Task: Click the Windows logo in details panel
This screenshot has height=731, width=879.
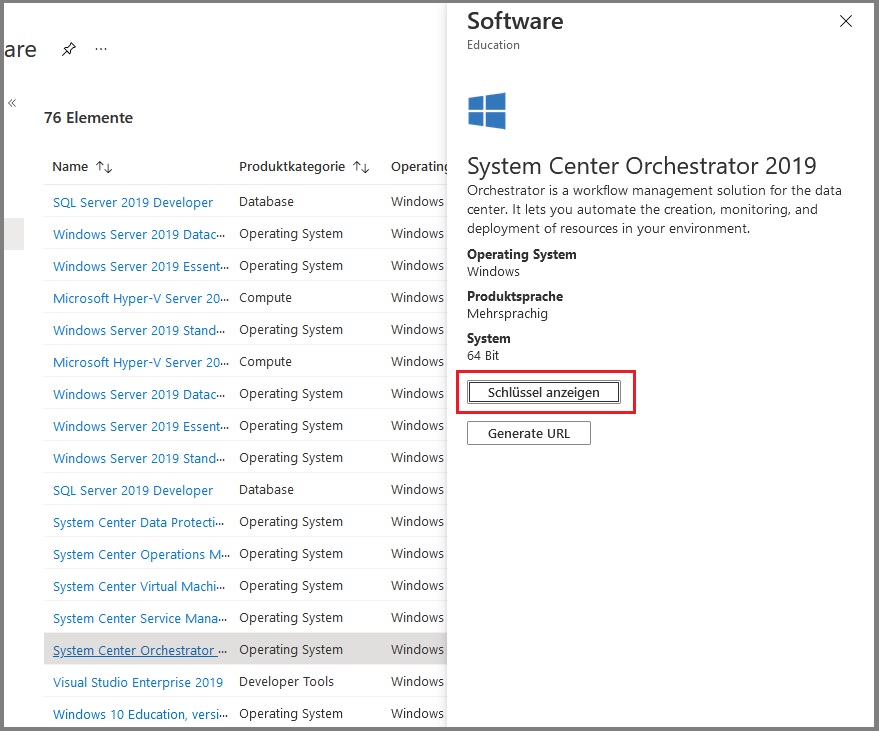Action: (x=487, y=111)
